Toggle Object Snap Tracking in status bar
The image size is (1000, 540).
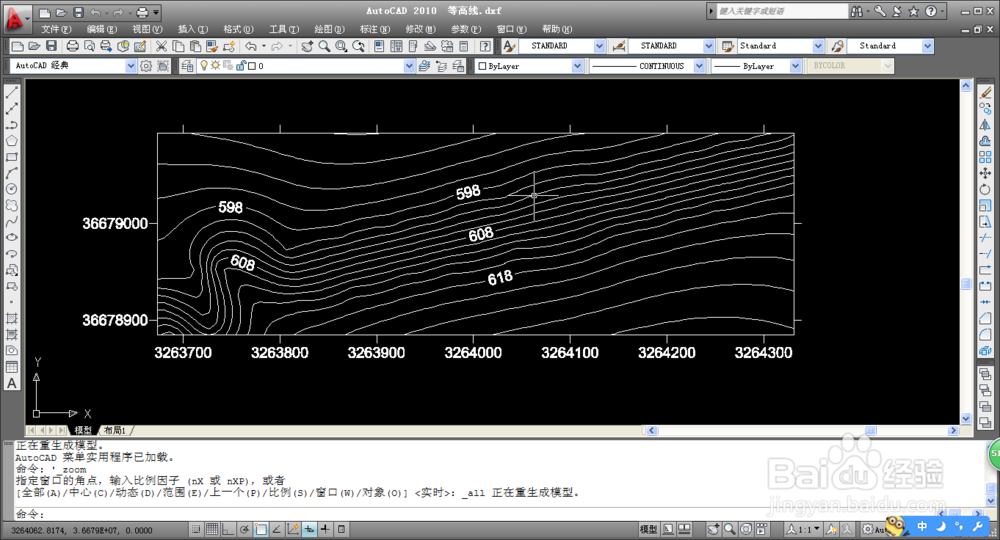[x=277, y=529]
